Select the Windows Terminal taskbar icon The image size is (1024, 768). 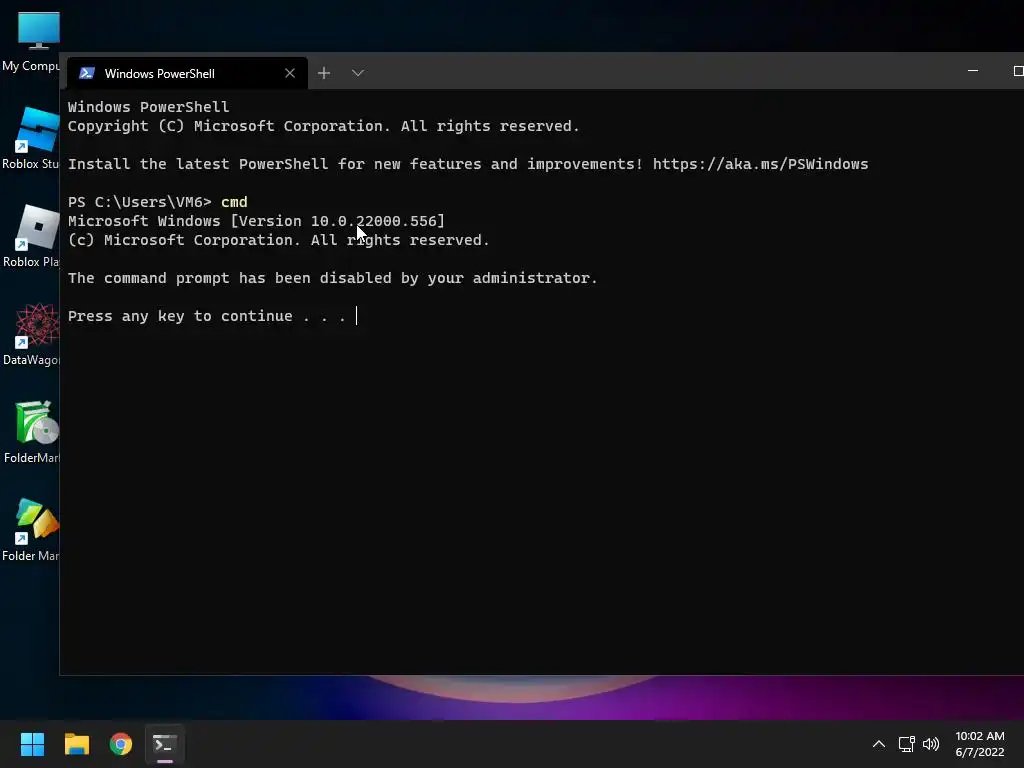(165, 744)
